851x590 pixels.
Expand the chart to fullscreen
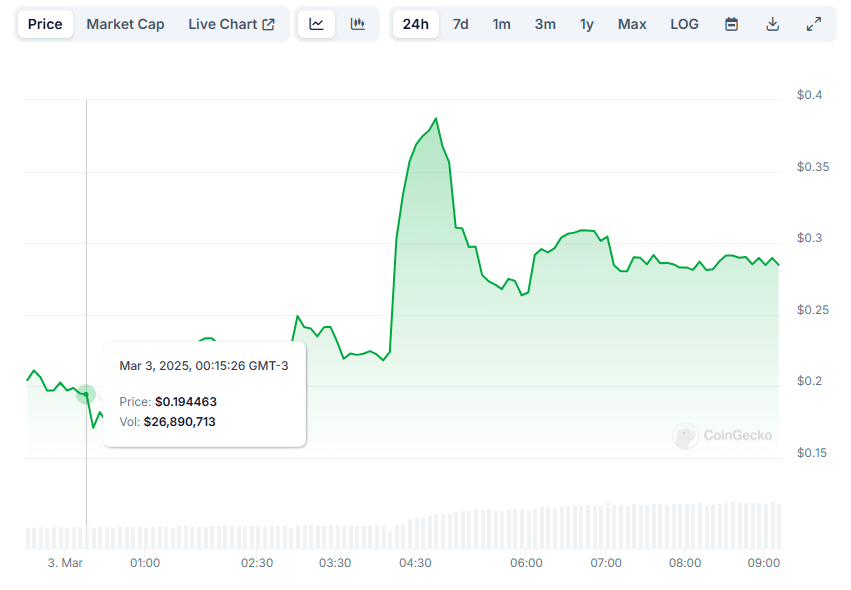tap(813, 23)
